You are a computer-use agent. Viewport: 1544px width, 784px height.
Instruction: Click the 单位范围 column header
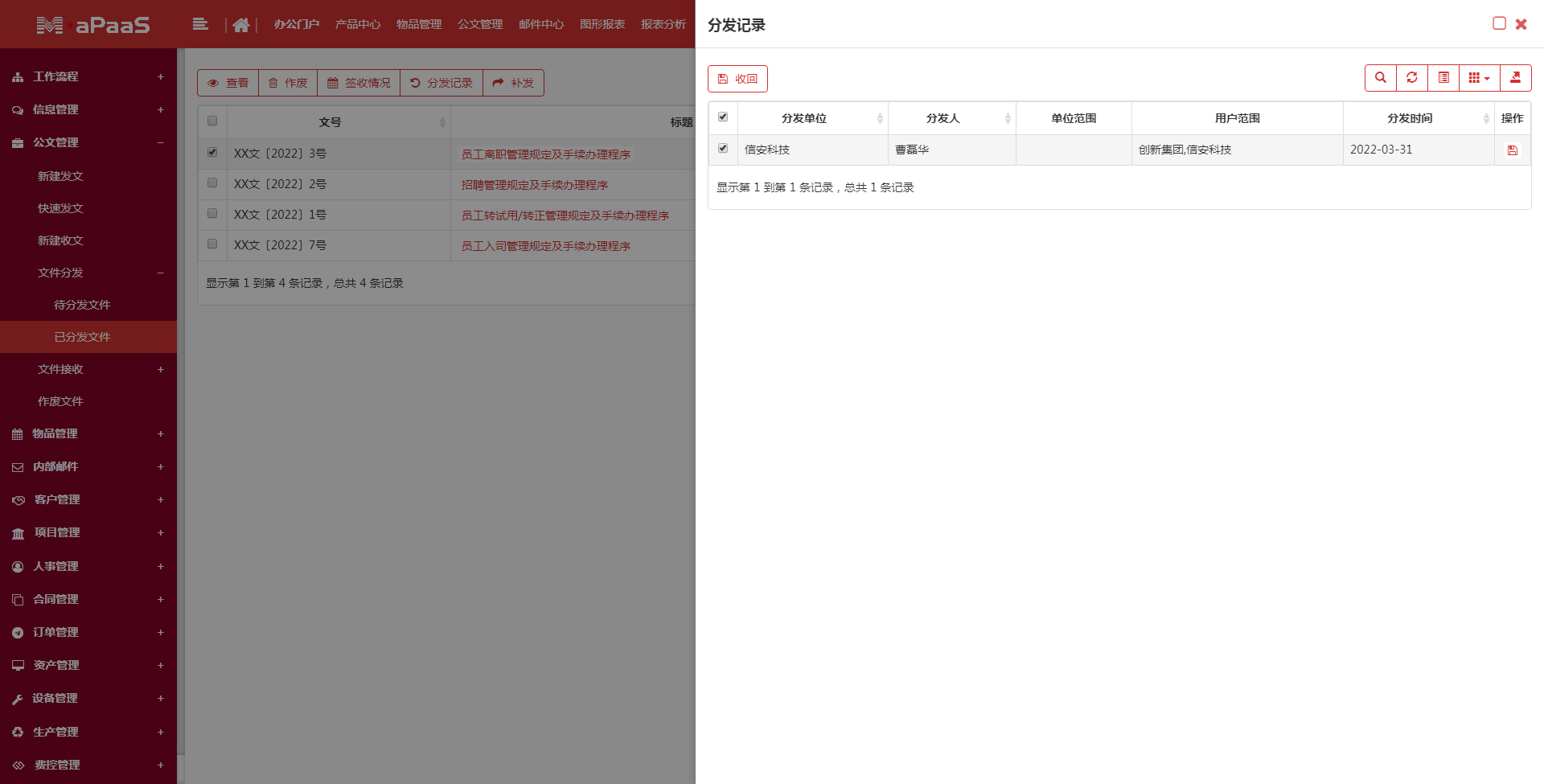coord(1074,118)
